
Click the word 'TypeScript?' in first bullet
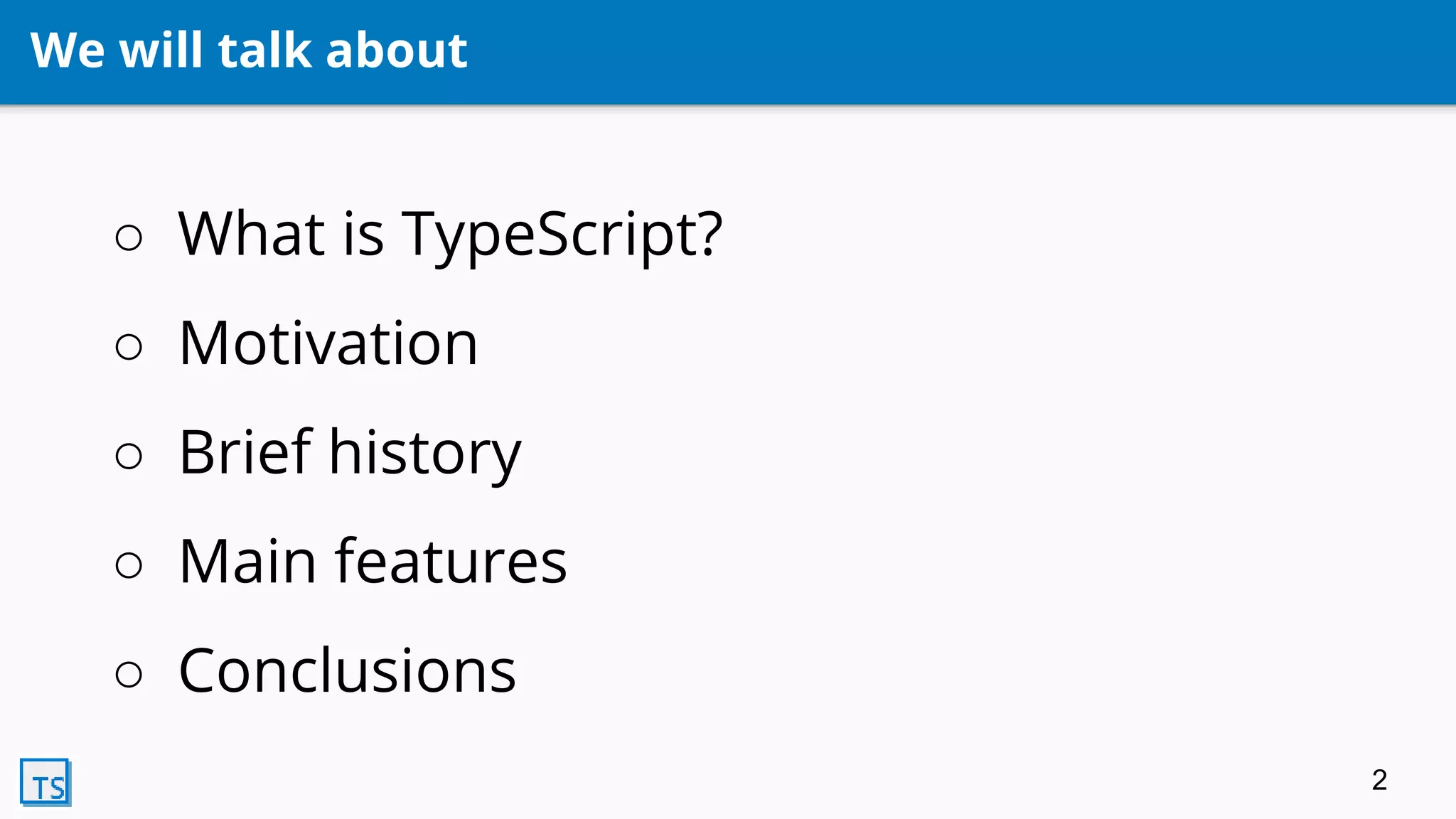coord(562,236)
